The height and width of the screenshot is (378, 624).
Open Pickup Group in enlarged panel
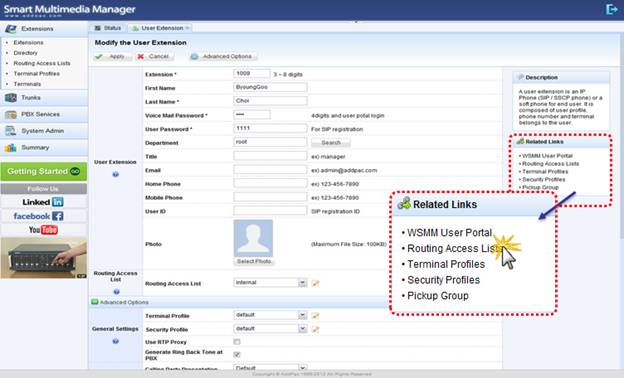click(x=438, y=296)
